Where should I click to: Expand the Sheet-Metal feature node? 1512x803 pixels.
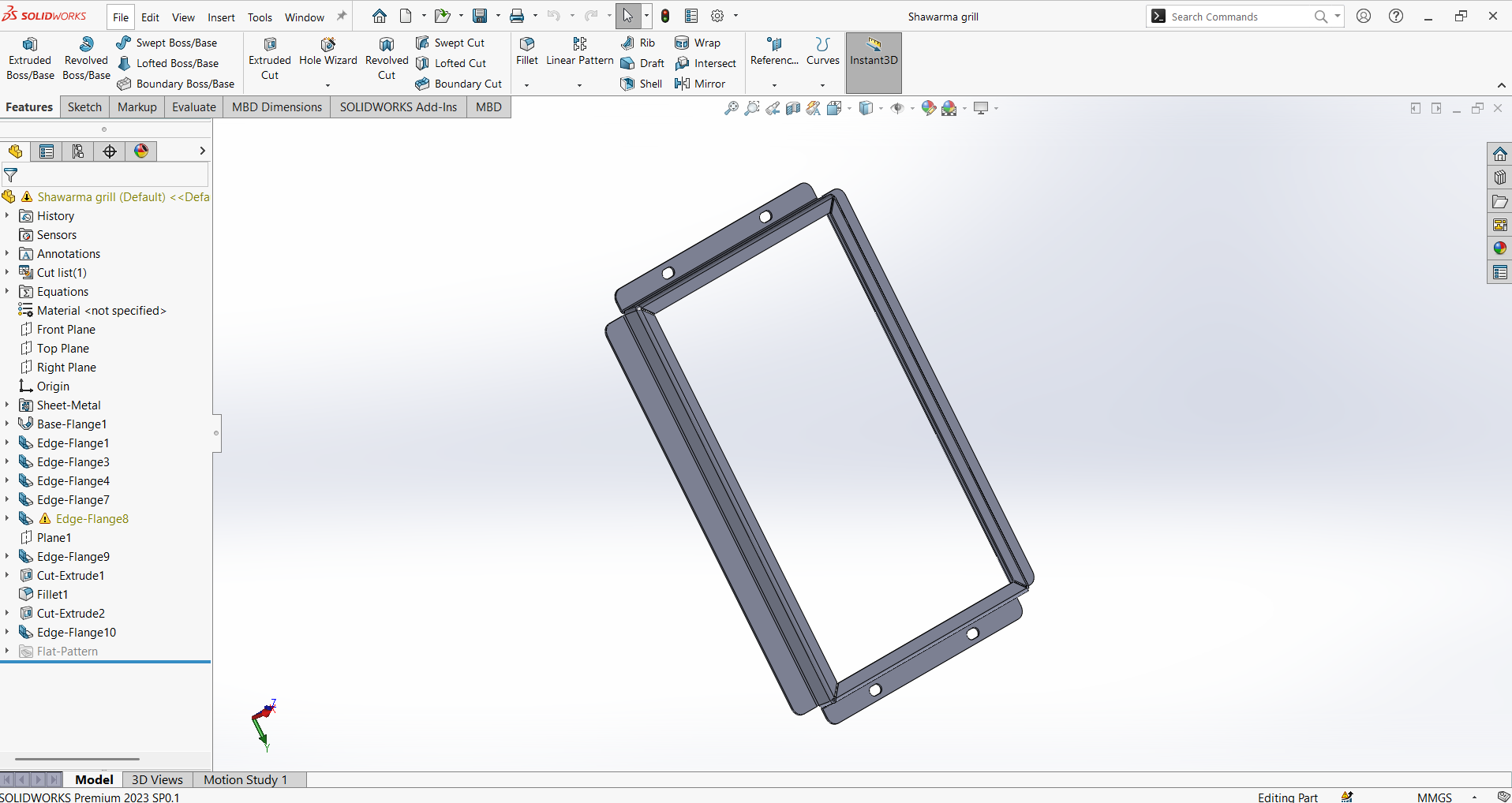7,405
